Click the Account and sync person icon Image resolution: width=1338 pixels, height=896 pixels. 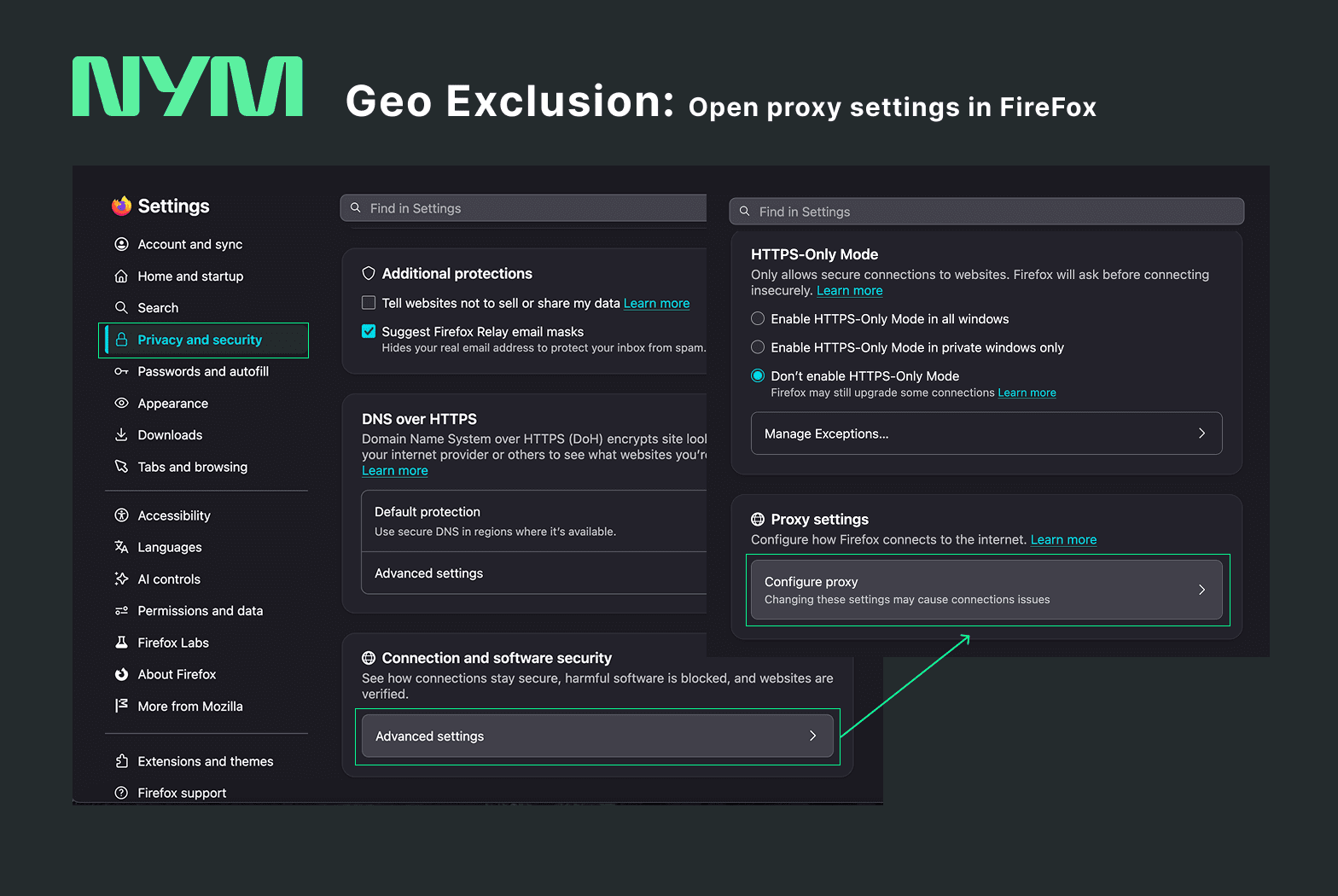[x=121, y=244]
